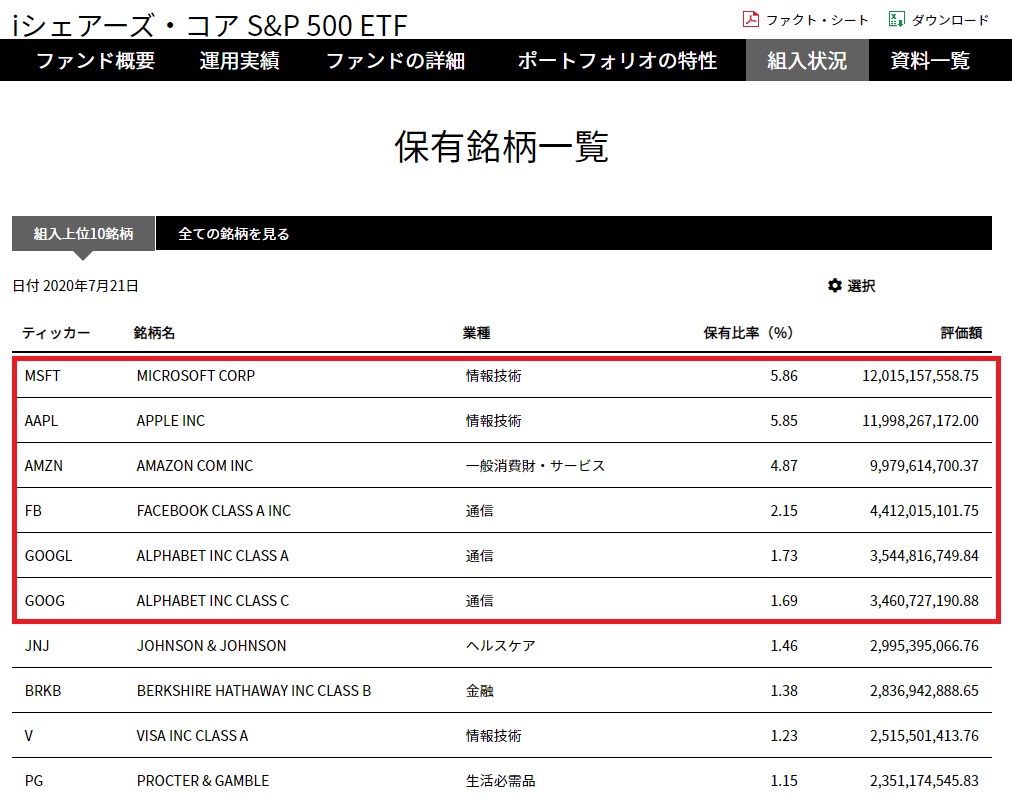The image size is (1012, 807).
Task: Show all holdings via 全ての銘柄を見る
Action: (x=234, y=234)
